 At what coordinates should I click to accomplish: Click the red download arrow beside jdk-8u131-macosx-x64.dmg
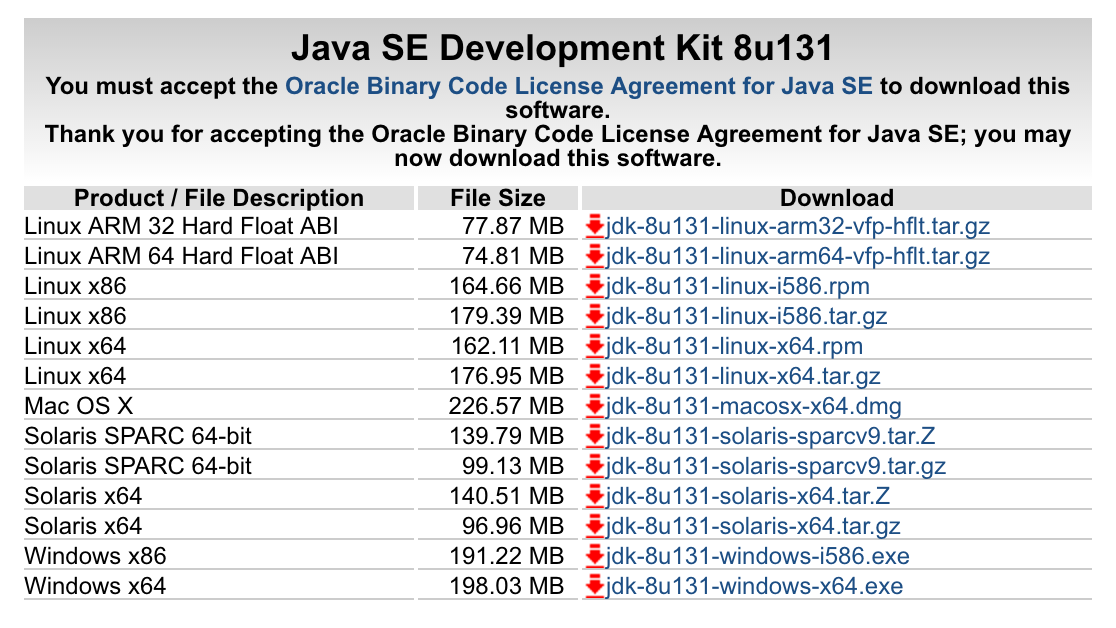594,406
